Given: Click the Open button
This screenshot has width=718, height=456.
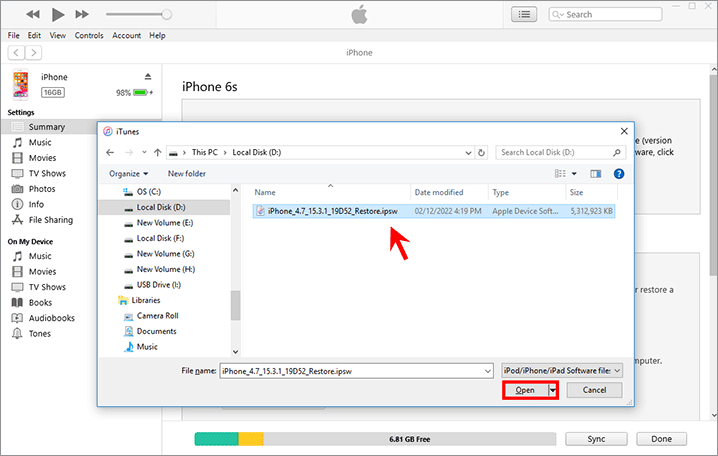Looking at the screenshot, I should click(525, 391).
